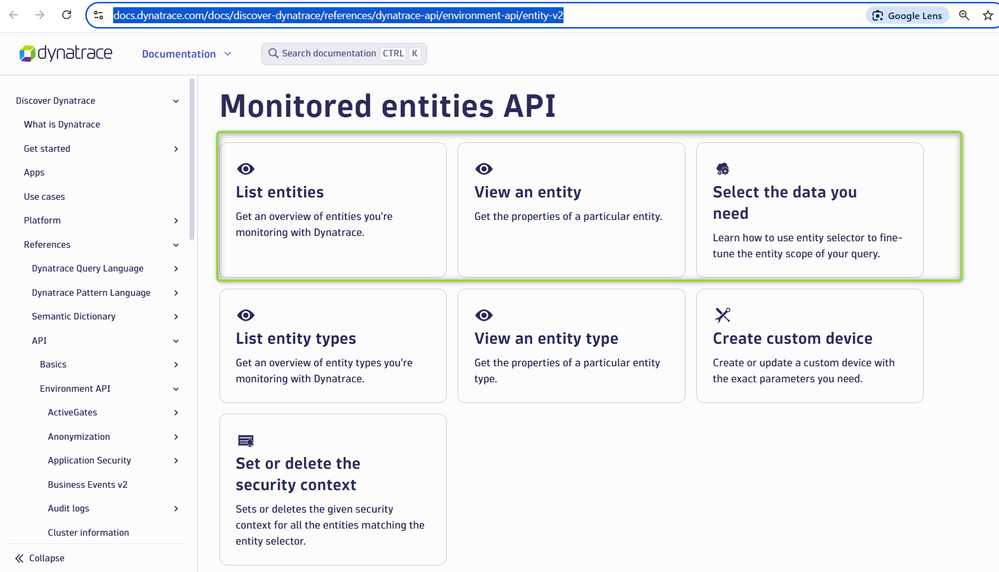This screenshot has width=999, height=572.
Task: Open the View an entity type card
Action: [570, 346]
